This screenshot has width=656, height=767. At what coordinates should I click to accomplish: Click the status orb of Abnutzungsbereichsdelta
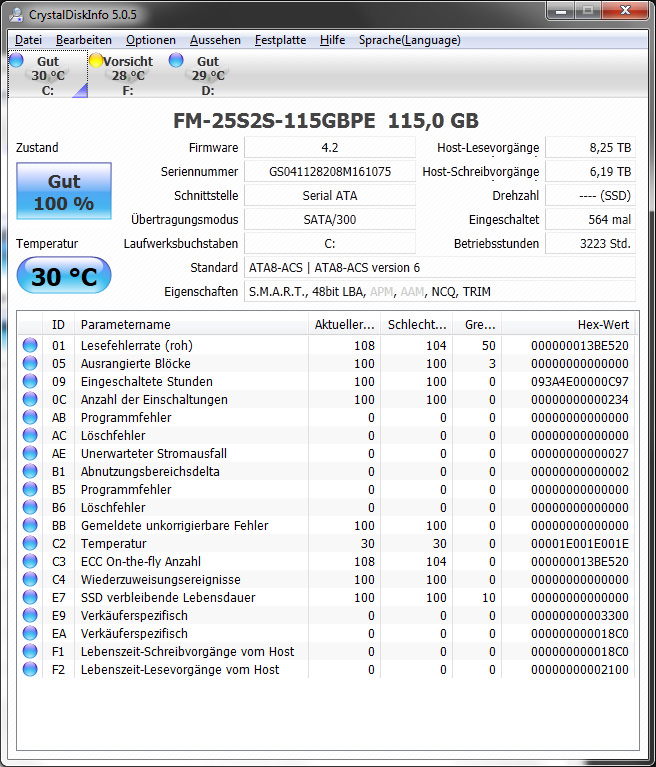point(30,472)
